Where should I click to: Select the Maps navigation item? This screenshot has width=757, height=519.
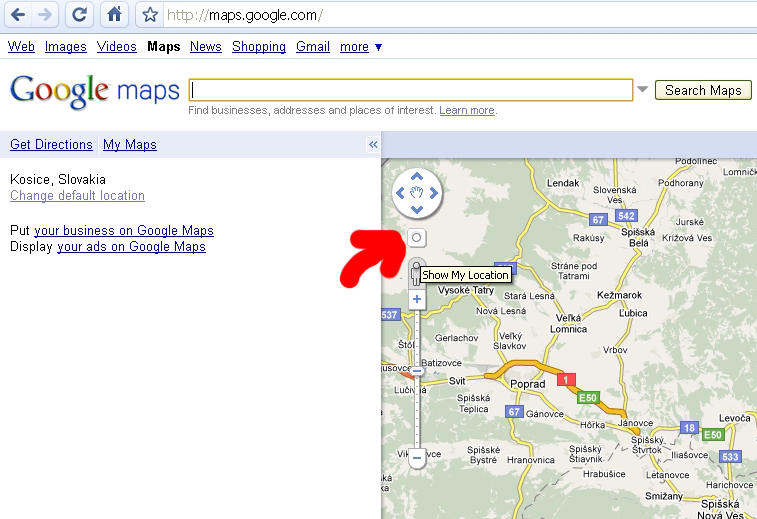pos(164,46)
